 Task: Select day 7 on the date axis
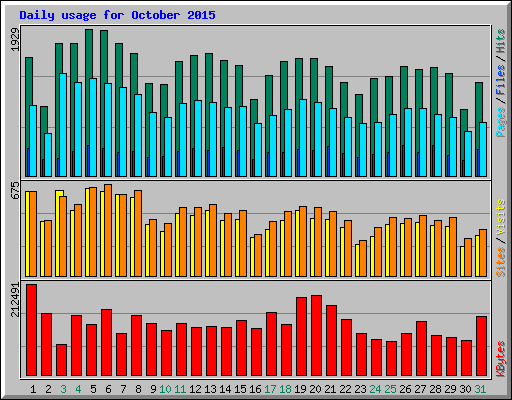(123, 389)
